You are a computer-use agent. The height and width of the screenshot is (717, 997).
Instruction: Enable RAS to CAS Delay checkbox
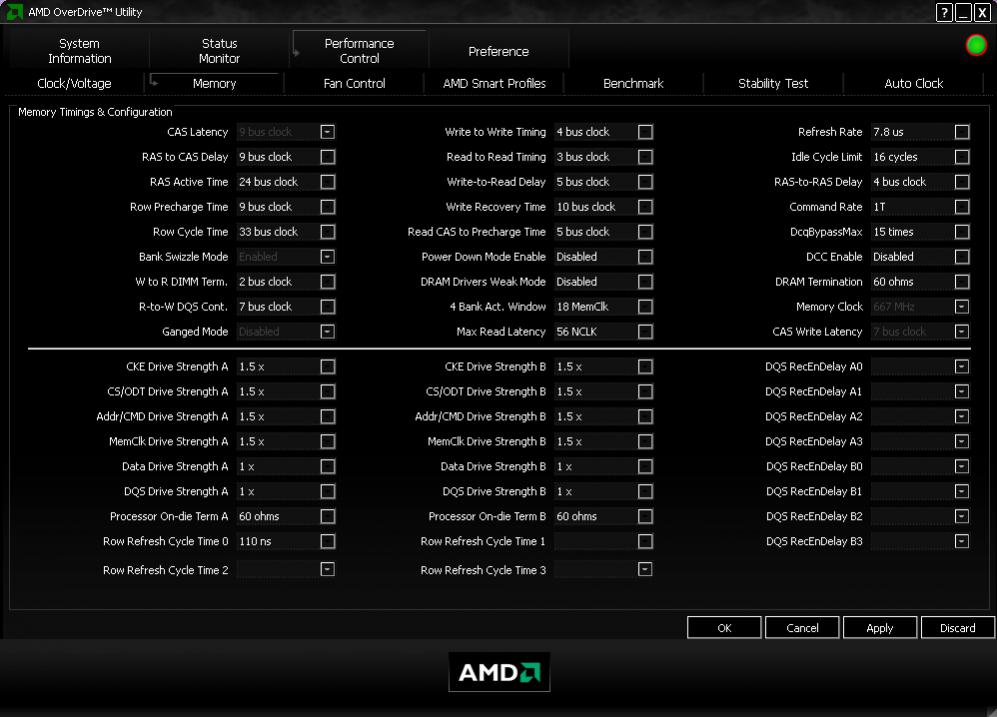(x=327, y=157)
